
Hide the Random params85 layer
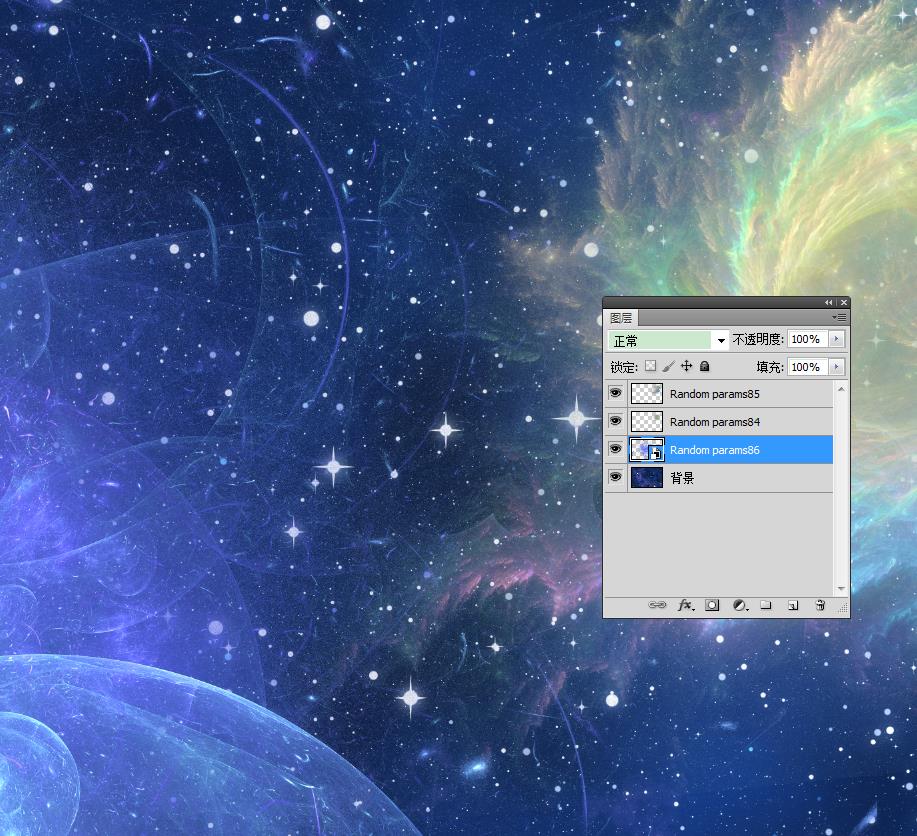click(615, 393)
